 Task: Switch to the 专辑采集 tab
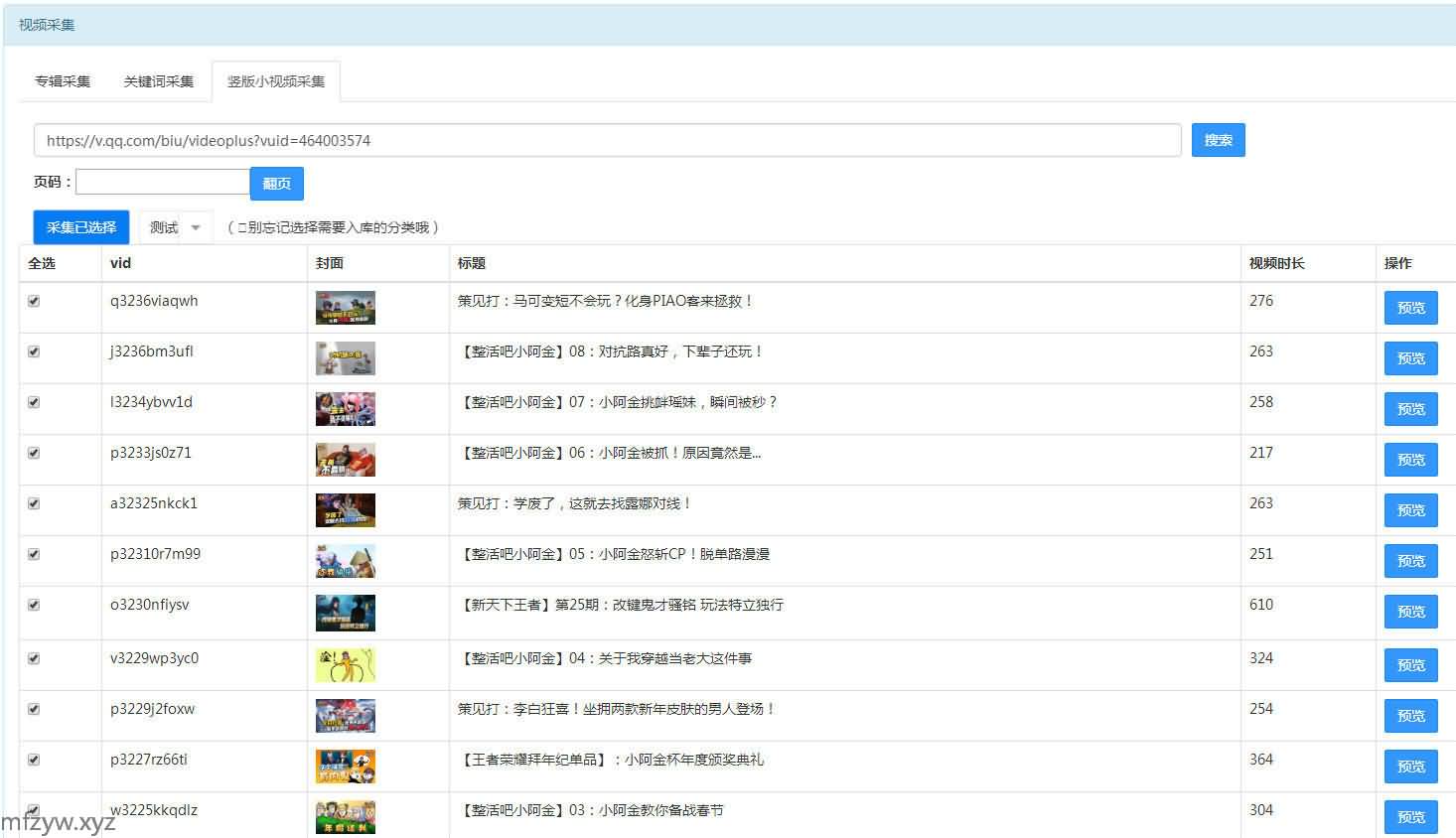[63, 81]
